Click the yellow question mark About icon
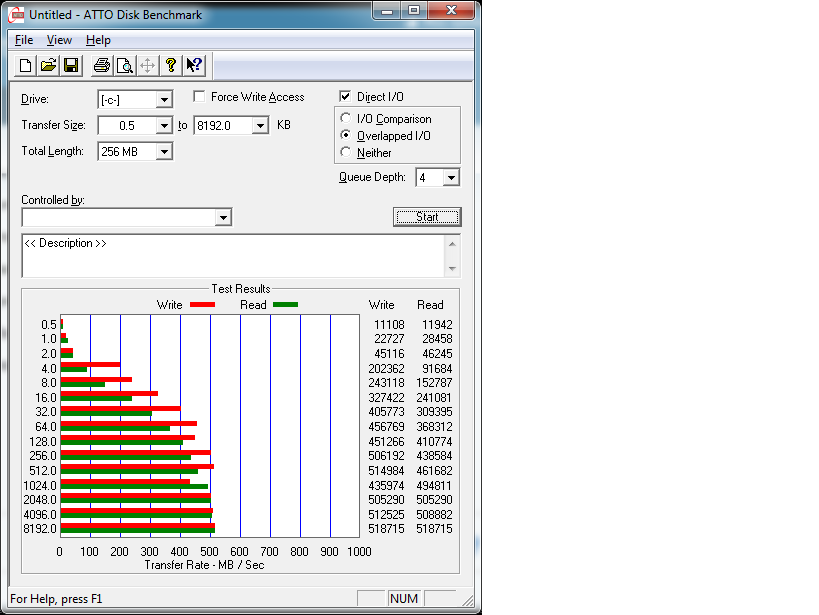 [171, 65]
